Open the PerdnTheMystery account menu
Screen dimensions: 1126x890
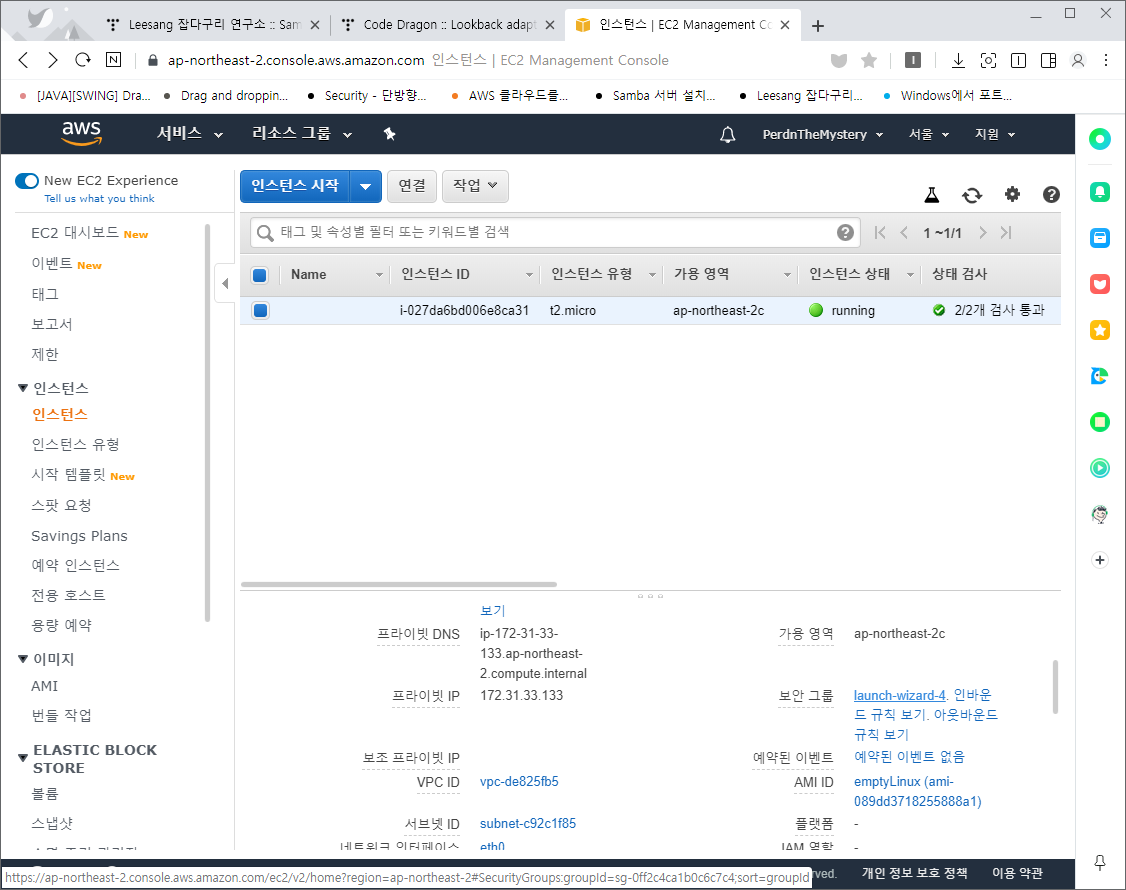[823, 134]
